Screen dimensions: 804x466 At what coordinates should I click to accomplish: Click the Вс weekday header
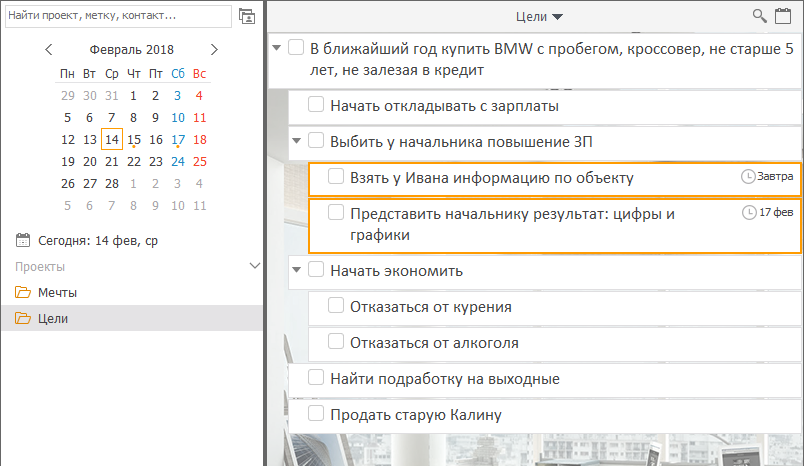[x=199, y=74]
